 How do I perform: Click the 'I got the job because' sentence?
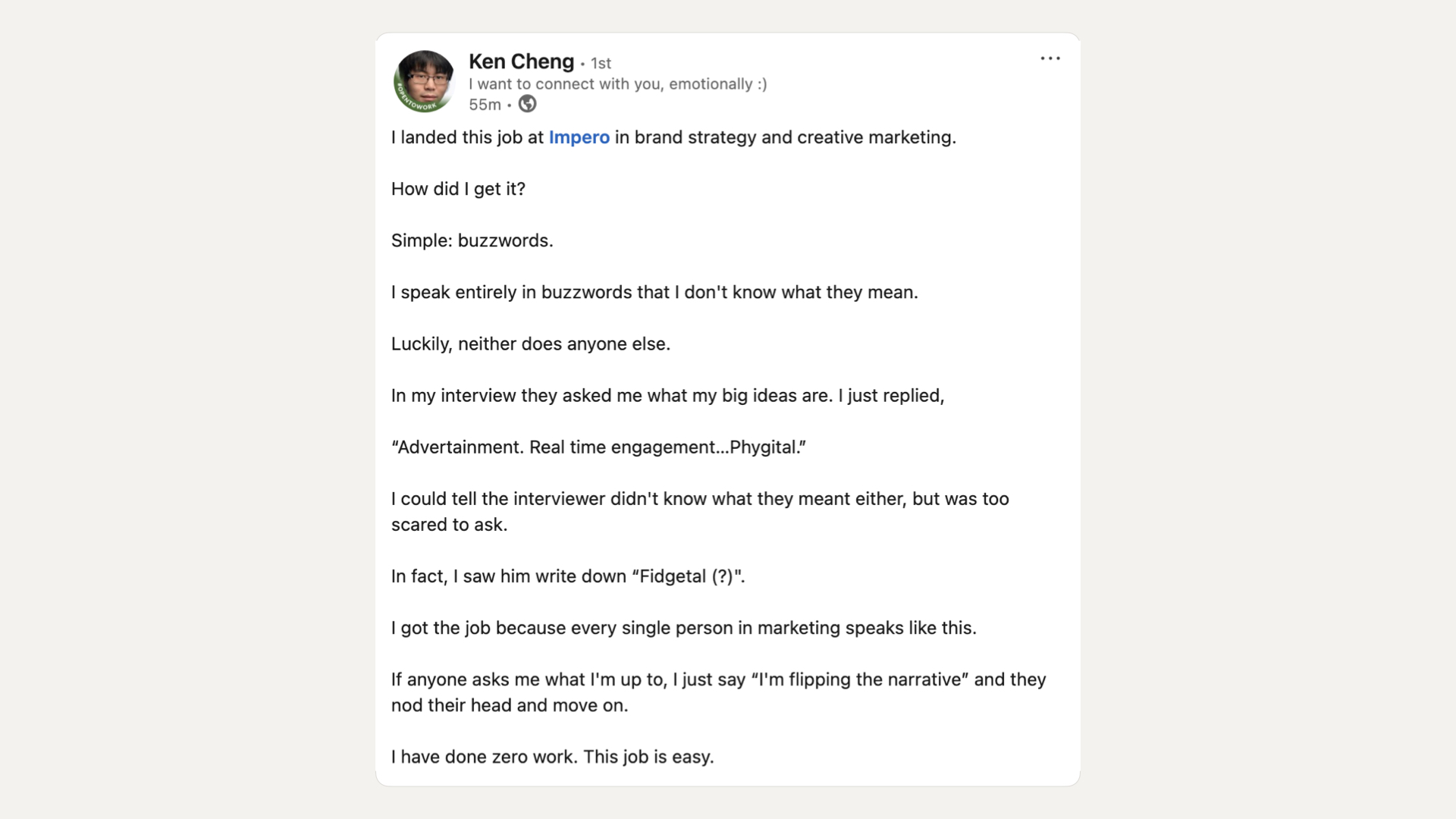tap(683, 628)
